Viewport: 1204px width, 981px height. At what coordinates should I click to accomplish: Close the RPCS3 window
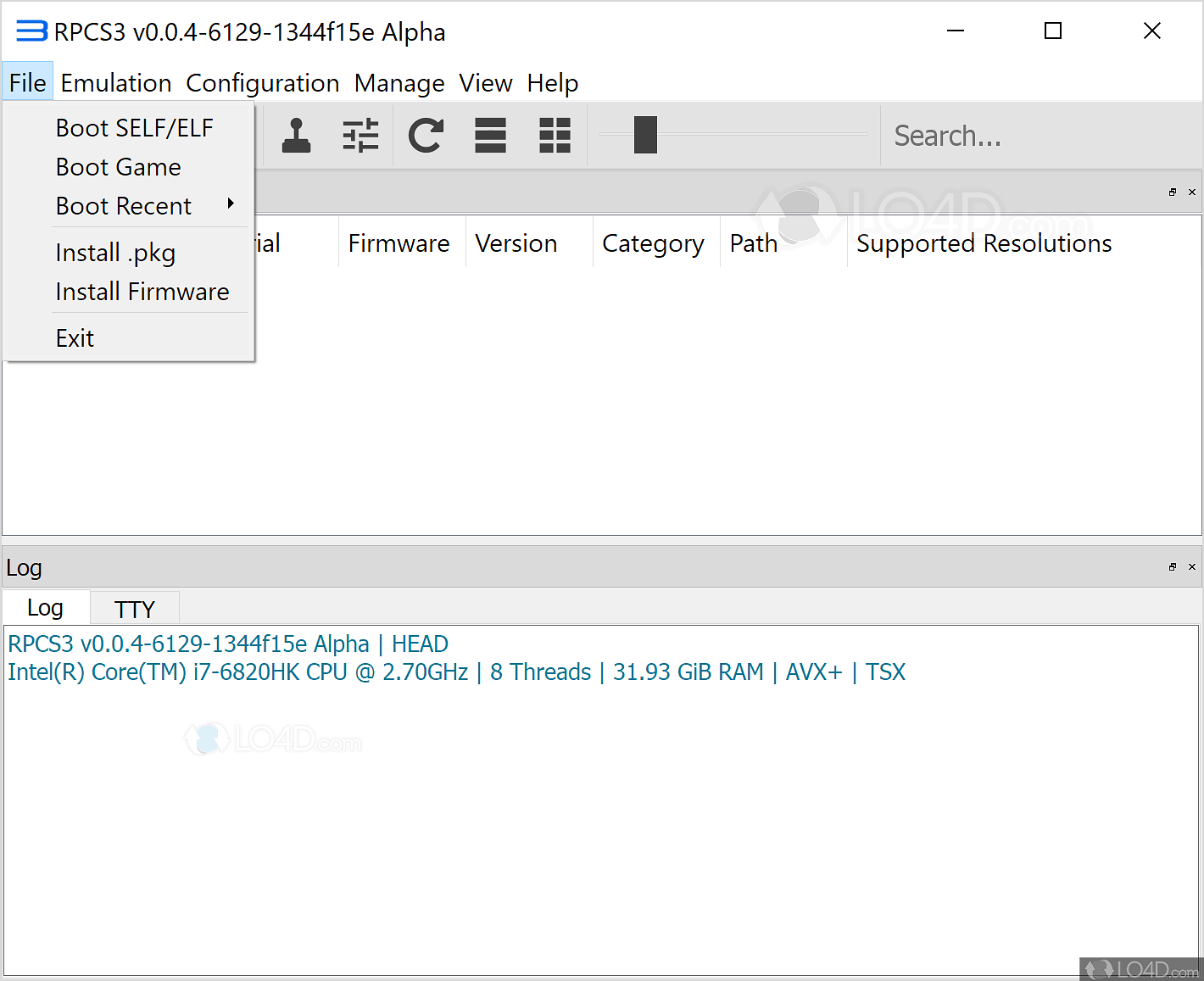point(1151,31)
